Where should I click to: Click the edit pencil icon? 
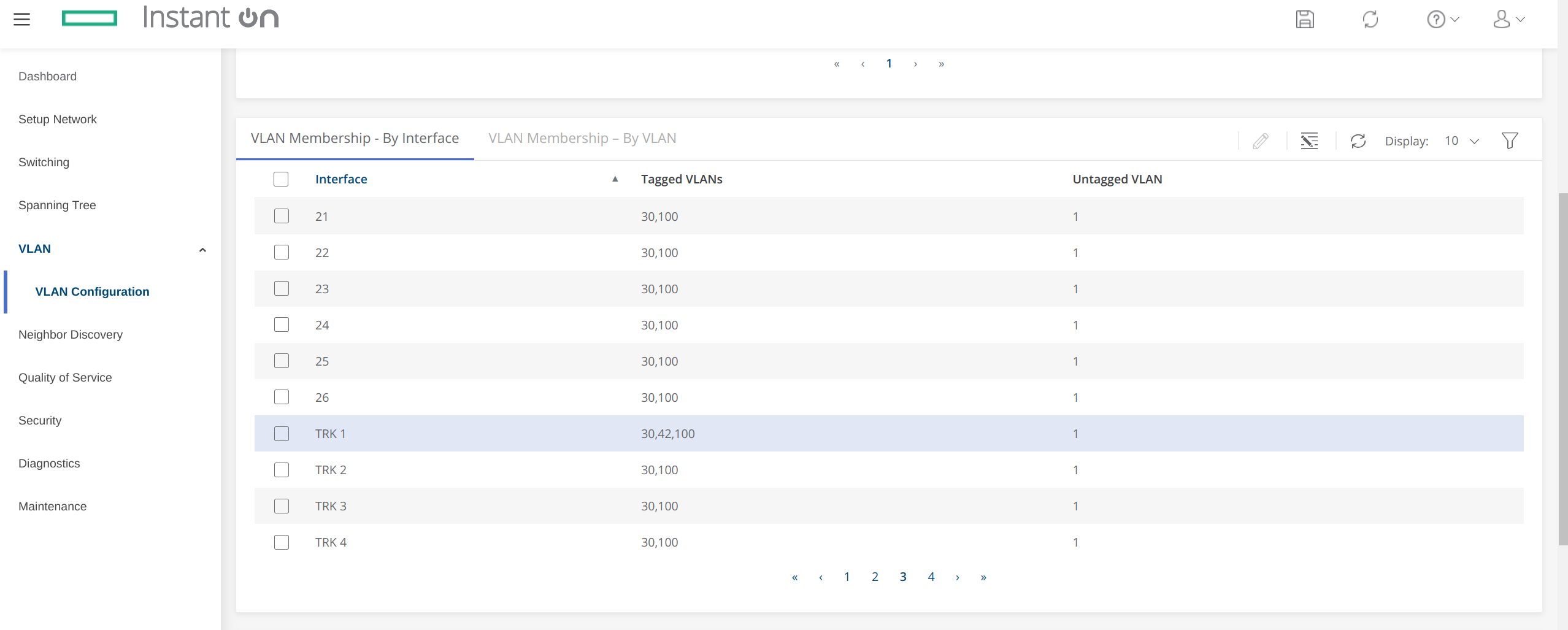pos(1260,141)
